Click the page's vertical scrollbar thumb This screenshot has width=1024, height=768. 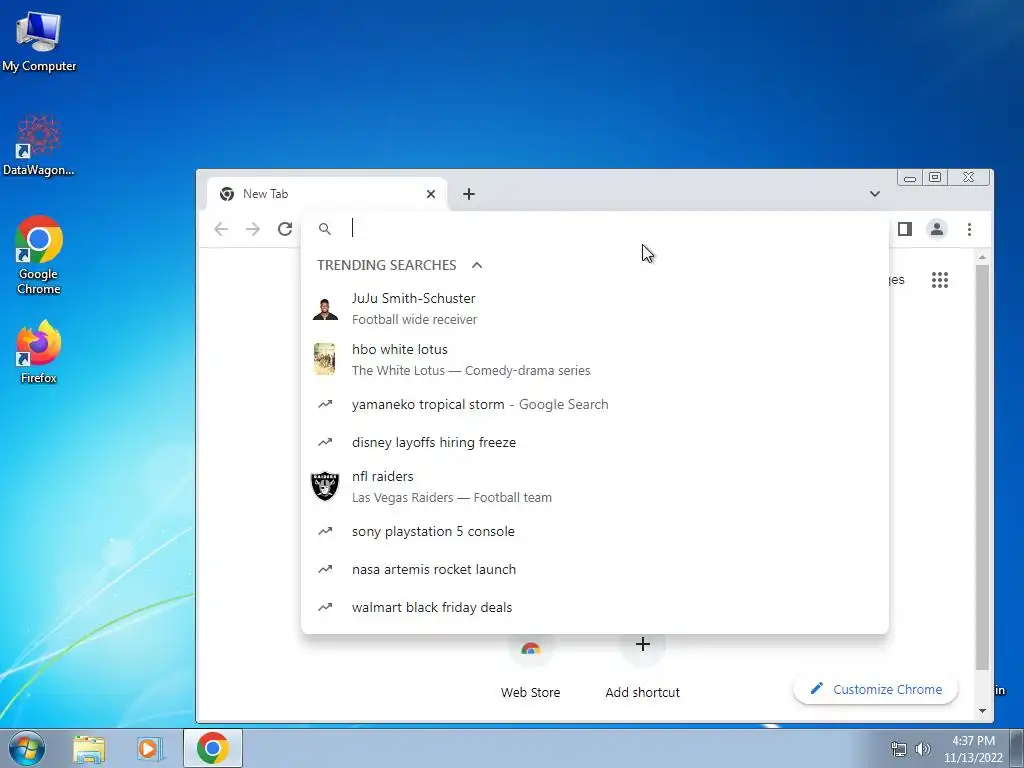point(982,467)
